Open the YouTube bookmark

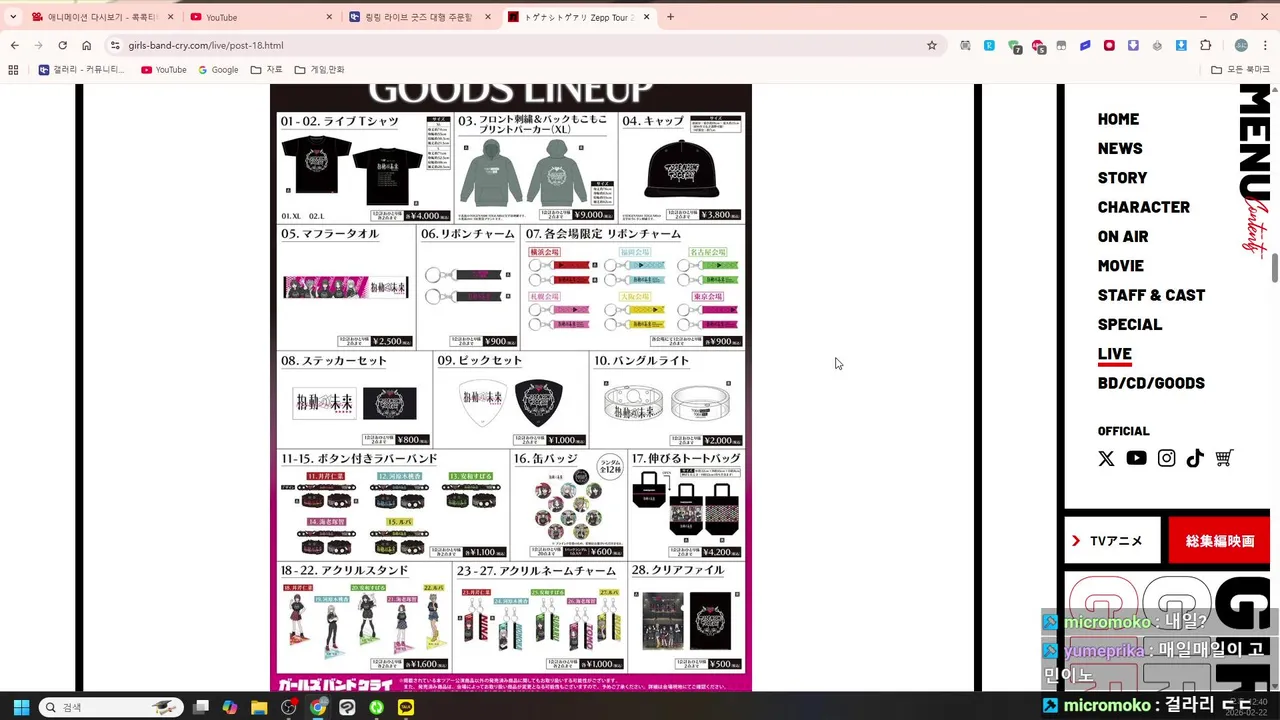click(164, 70)
